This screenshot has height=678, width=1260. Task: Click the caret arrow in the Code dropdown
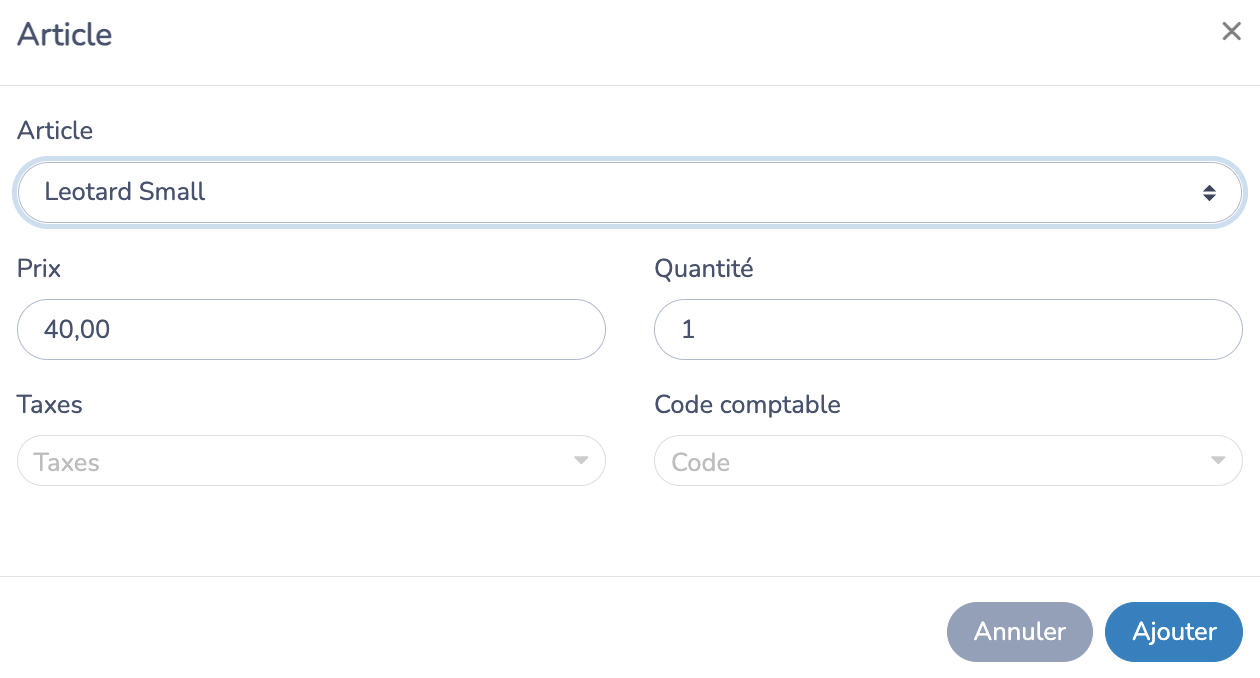pyautogui.click(x=1217, y=461)
